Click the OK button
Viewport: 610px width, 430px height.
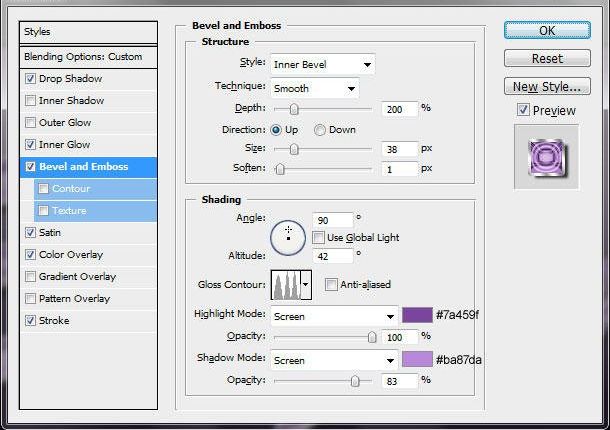547,30
